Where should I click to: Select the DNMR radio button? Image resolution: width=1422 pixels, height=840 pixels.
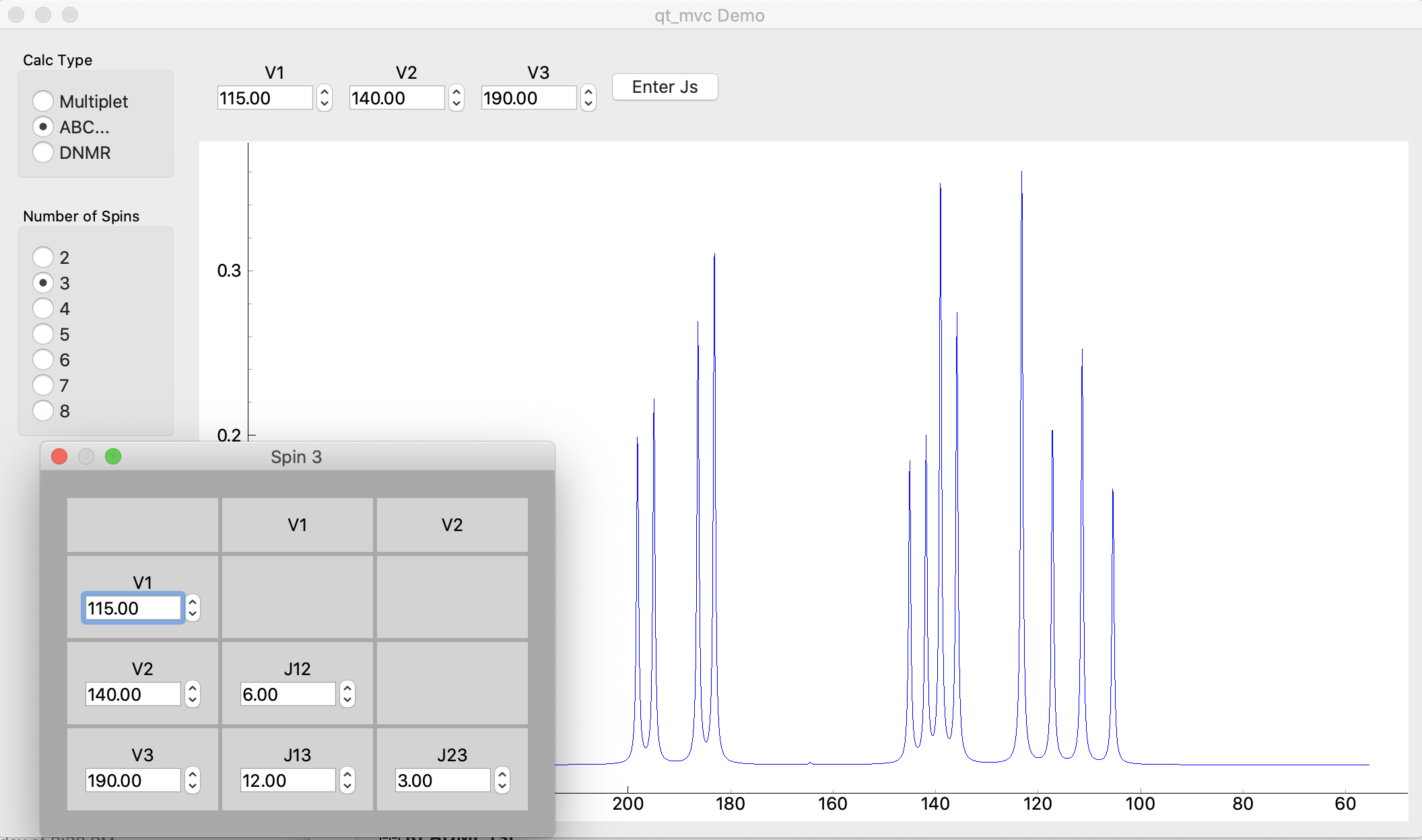43,152
